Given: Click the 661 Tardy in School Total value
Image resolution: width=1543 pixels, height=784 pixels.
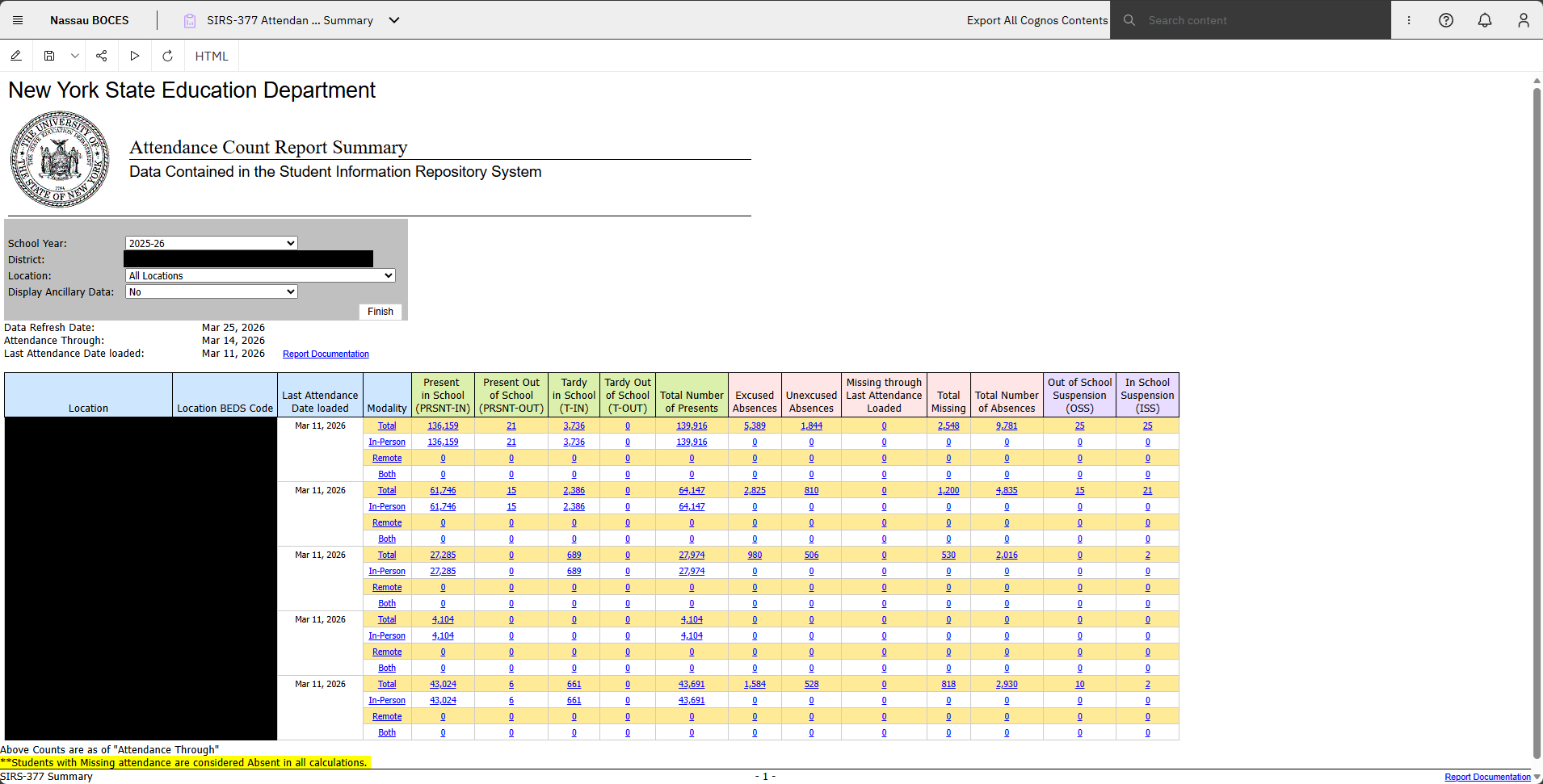Looking at the screenshot, I should click(x=574, y=684).
